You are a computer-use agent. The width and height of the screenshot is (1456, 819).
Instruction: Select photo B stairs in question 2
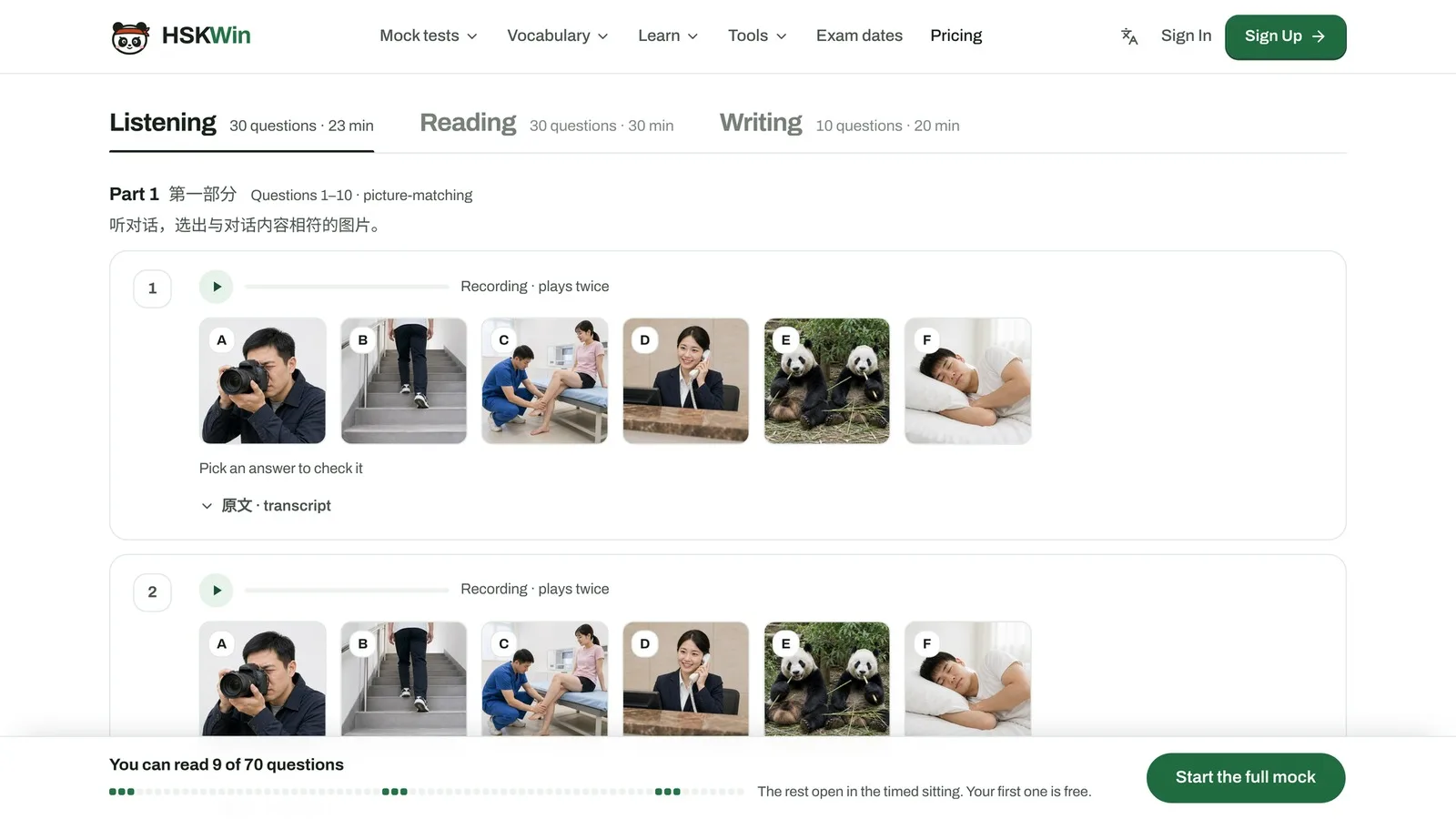[404, 679]
